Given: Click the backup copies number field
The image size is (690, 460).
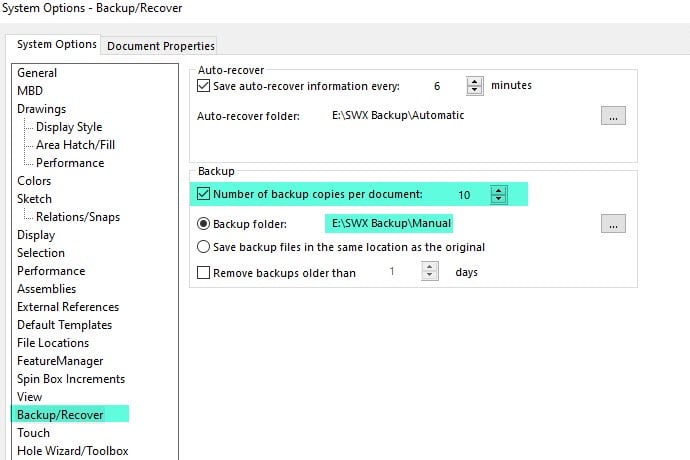Looking at the screenshot, I should coord(464,195).
